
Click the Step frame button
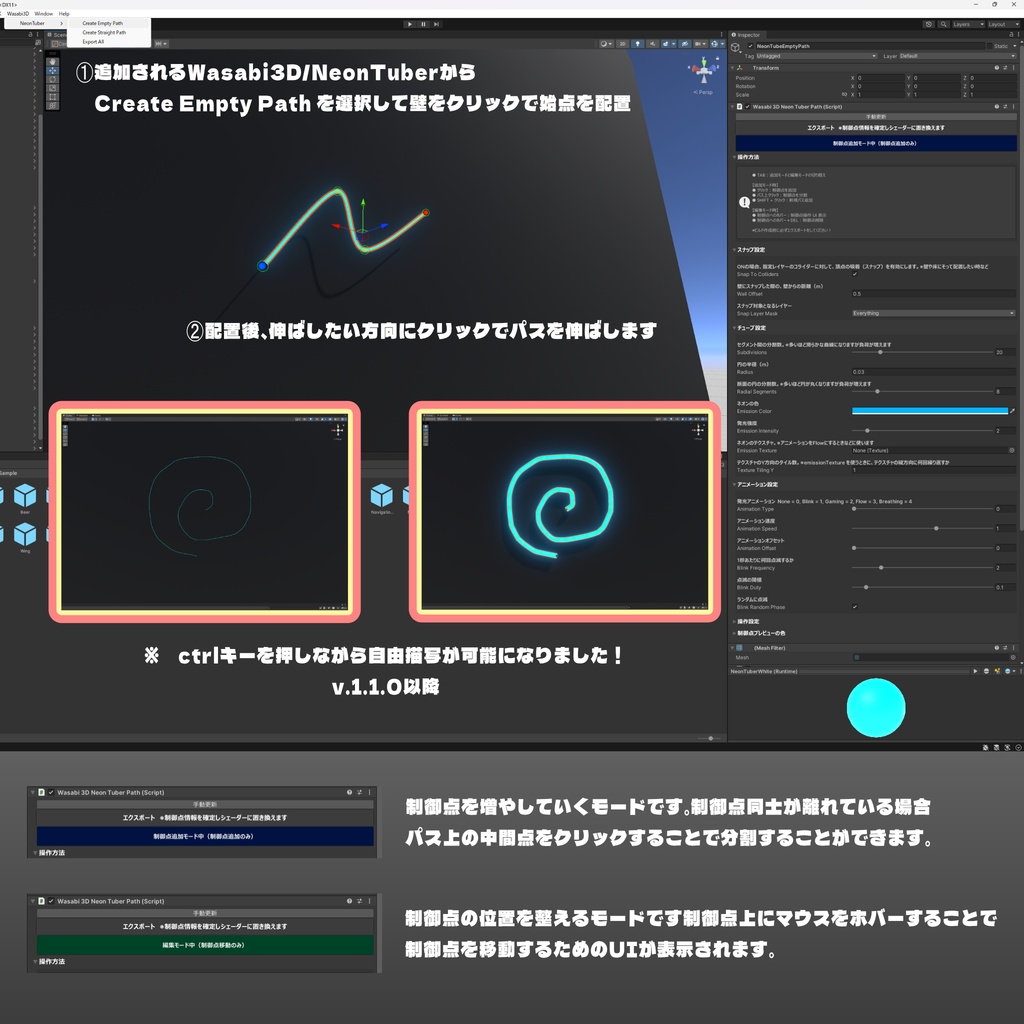point(436,24)
